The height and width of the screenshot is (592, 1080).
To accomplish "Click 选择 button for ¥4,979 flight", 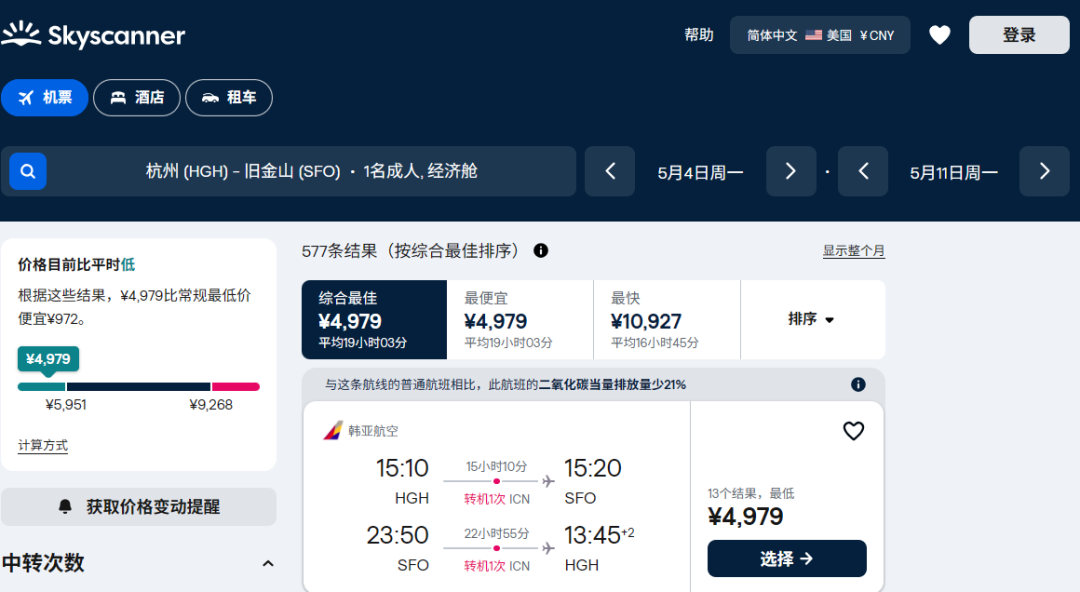I will [787, 559].
